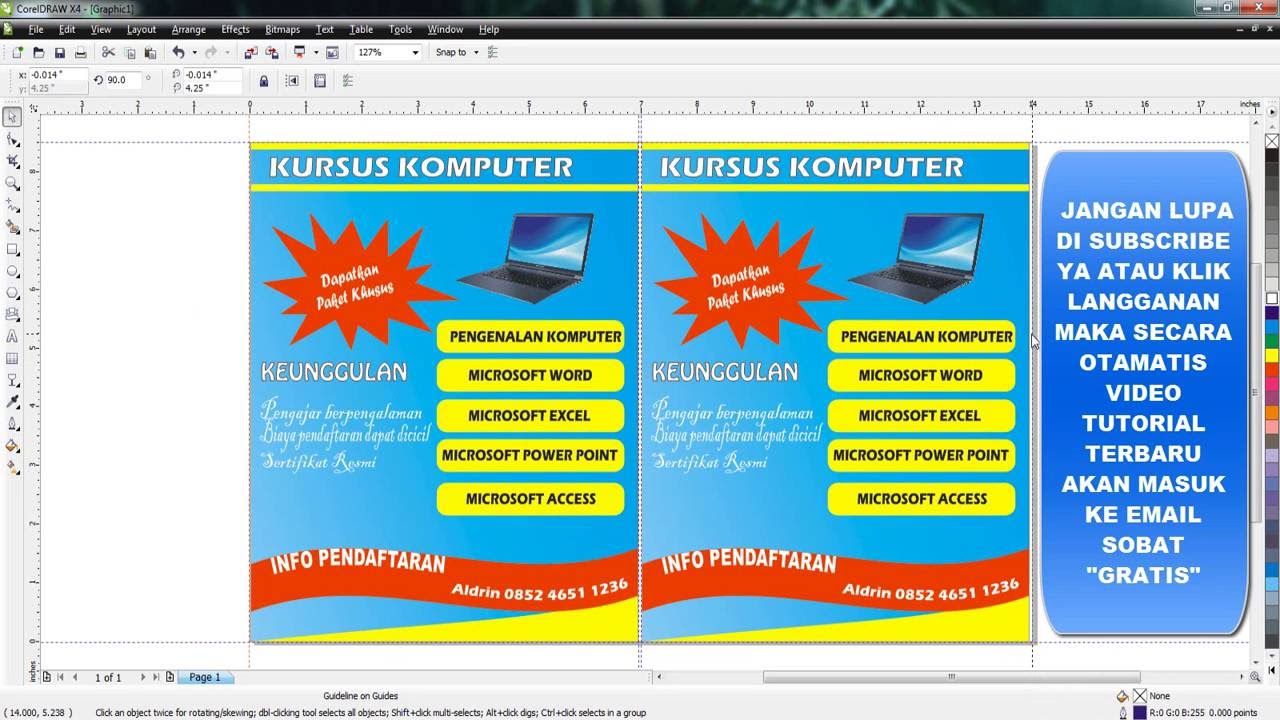Click the Navigator zoom icon at scrollbar corner
The width and height of the screenshot is (1280, 720).
click(x=1255, y=677)
